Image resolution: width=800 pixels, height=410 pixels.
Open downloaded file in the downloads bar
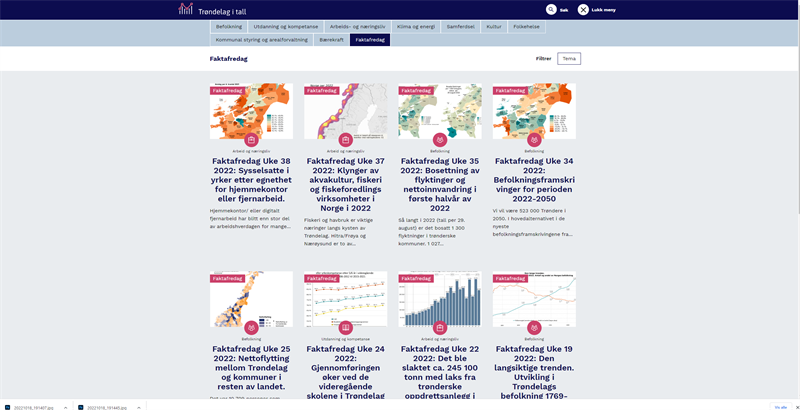[x=35, y=407]
